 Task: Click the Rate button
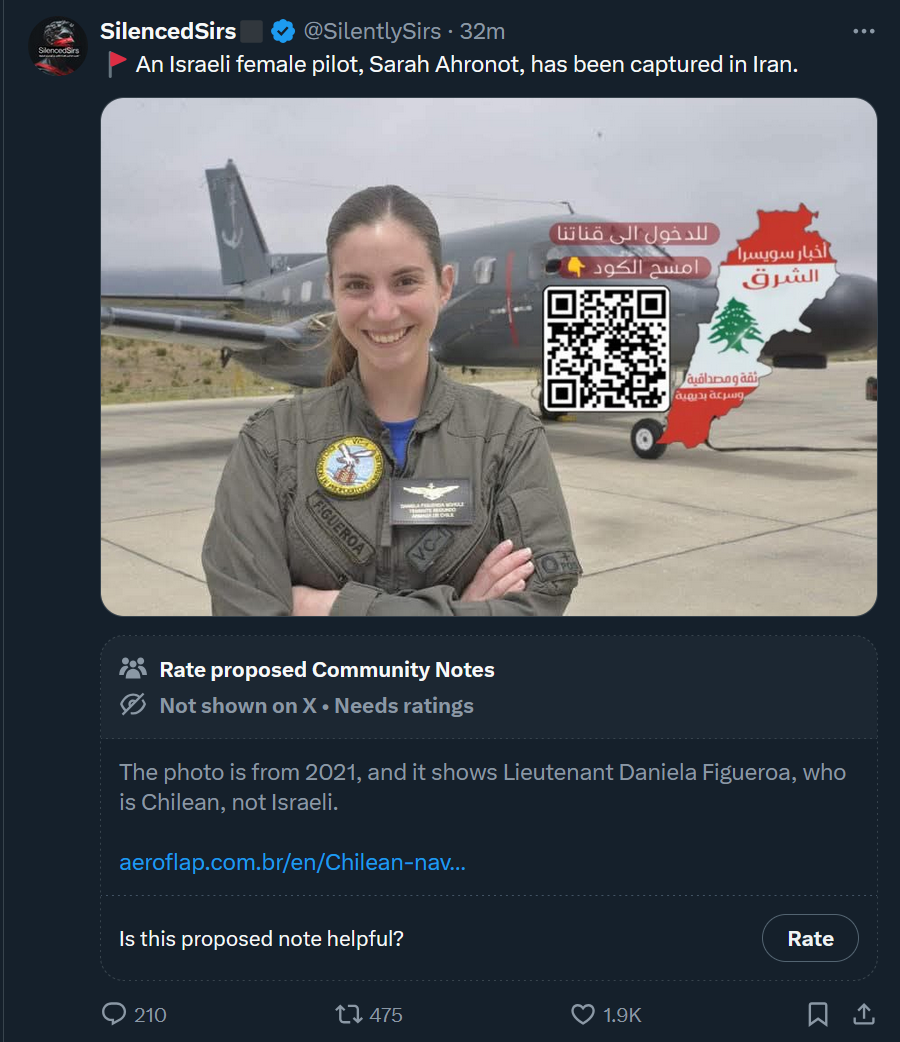(x=810, y=938)
